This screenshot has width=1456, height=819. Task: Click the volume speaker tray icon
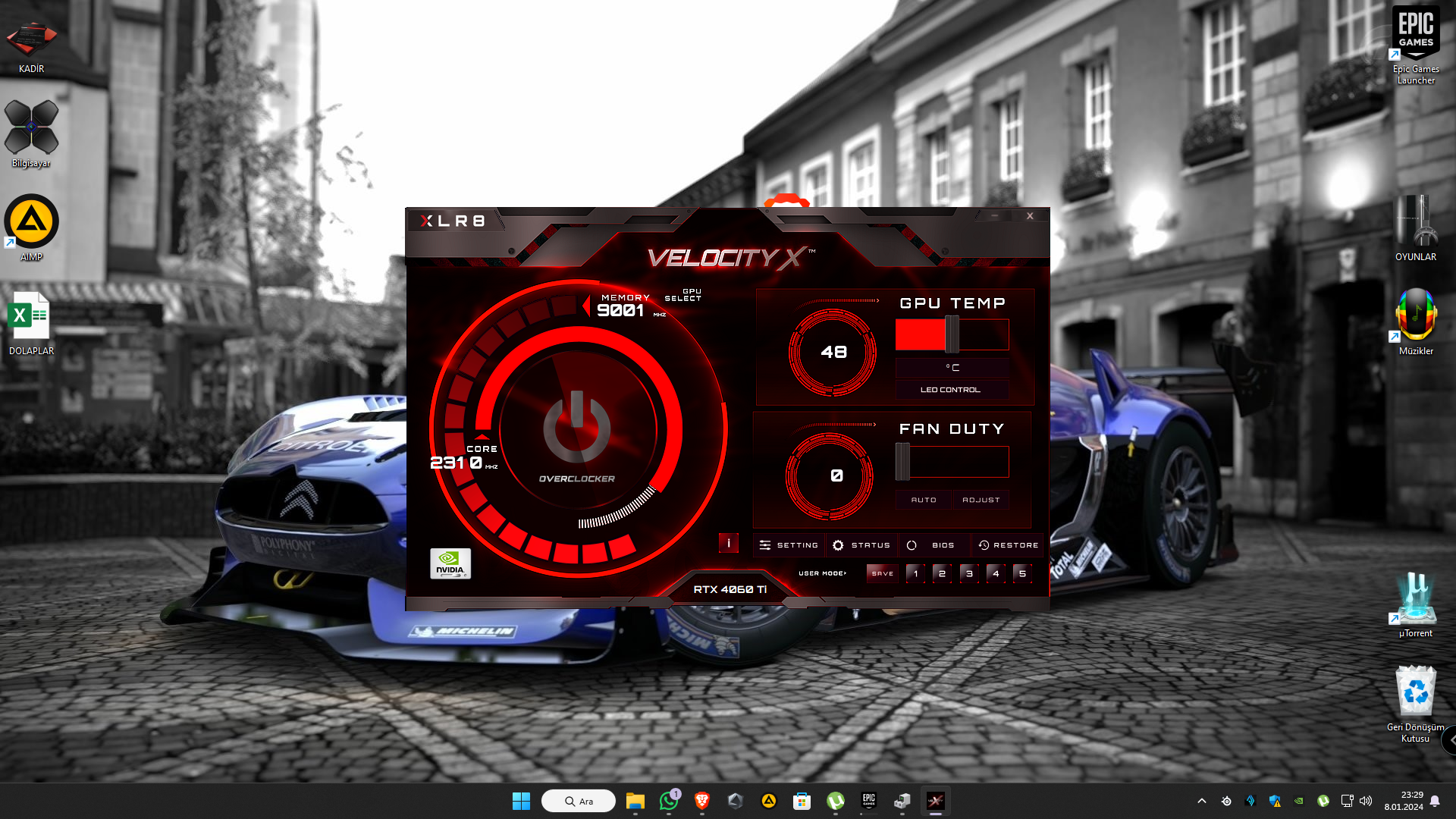1366,801
